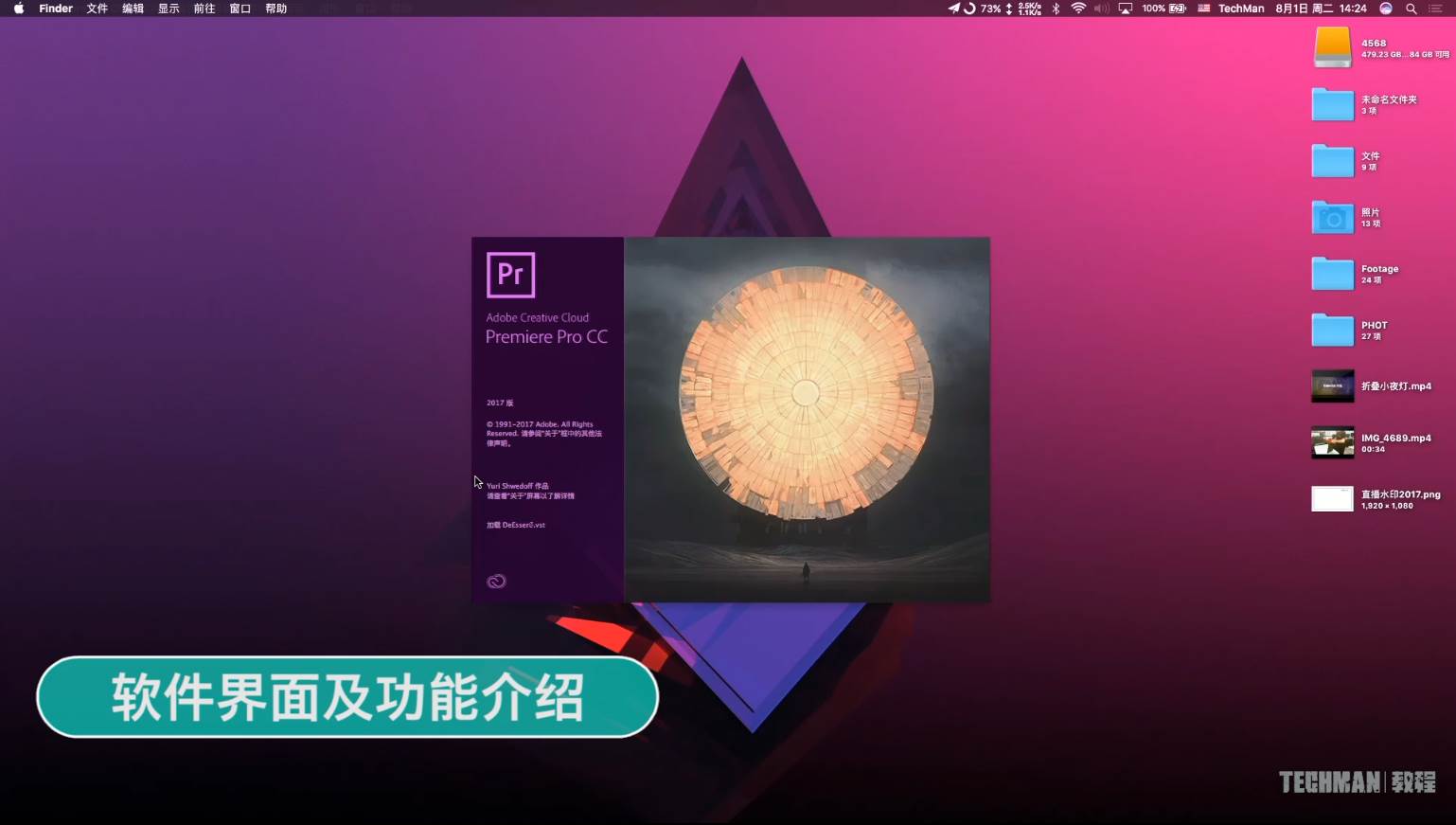The height and width of the screenshot is (825, 1456).
Task: Open the 文件 menu in menu bar
Action: coord(98,9)
